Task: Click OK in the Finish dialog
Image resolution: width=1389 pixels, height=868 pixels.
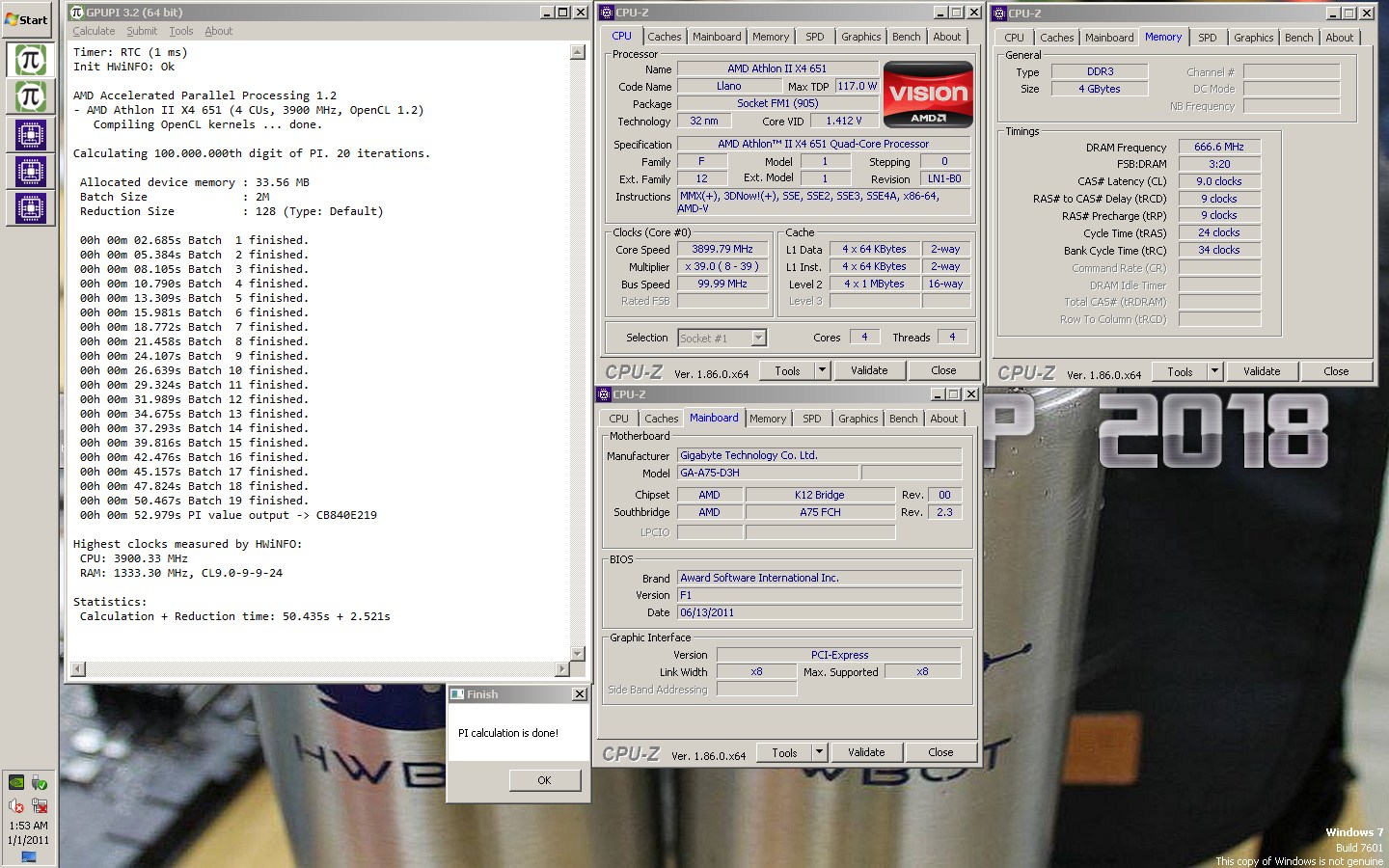Action: click(544, 780)
